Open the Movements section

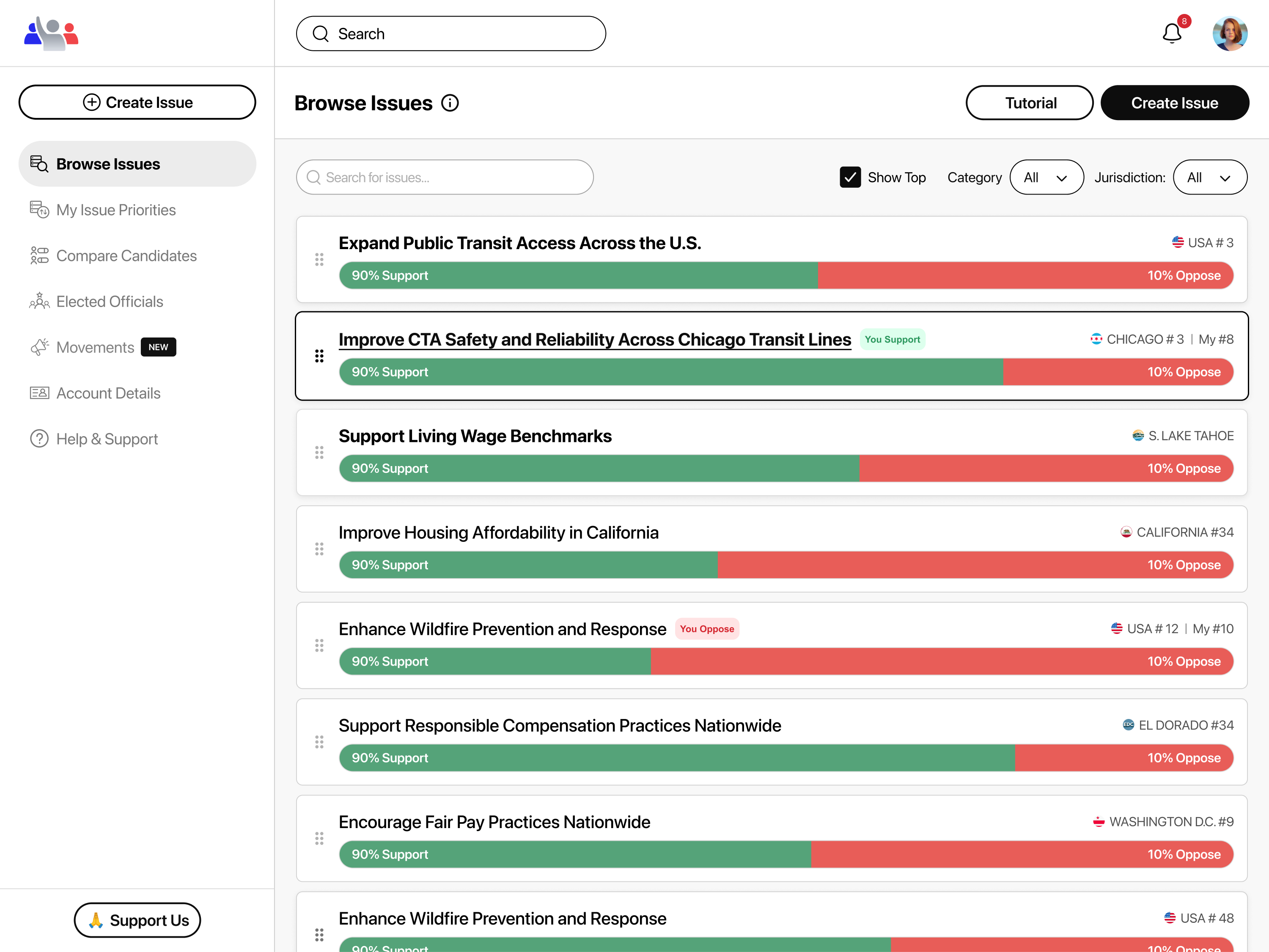tap(95, 348)
